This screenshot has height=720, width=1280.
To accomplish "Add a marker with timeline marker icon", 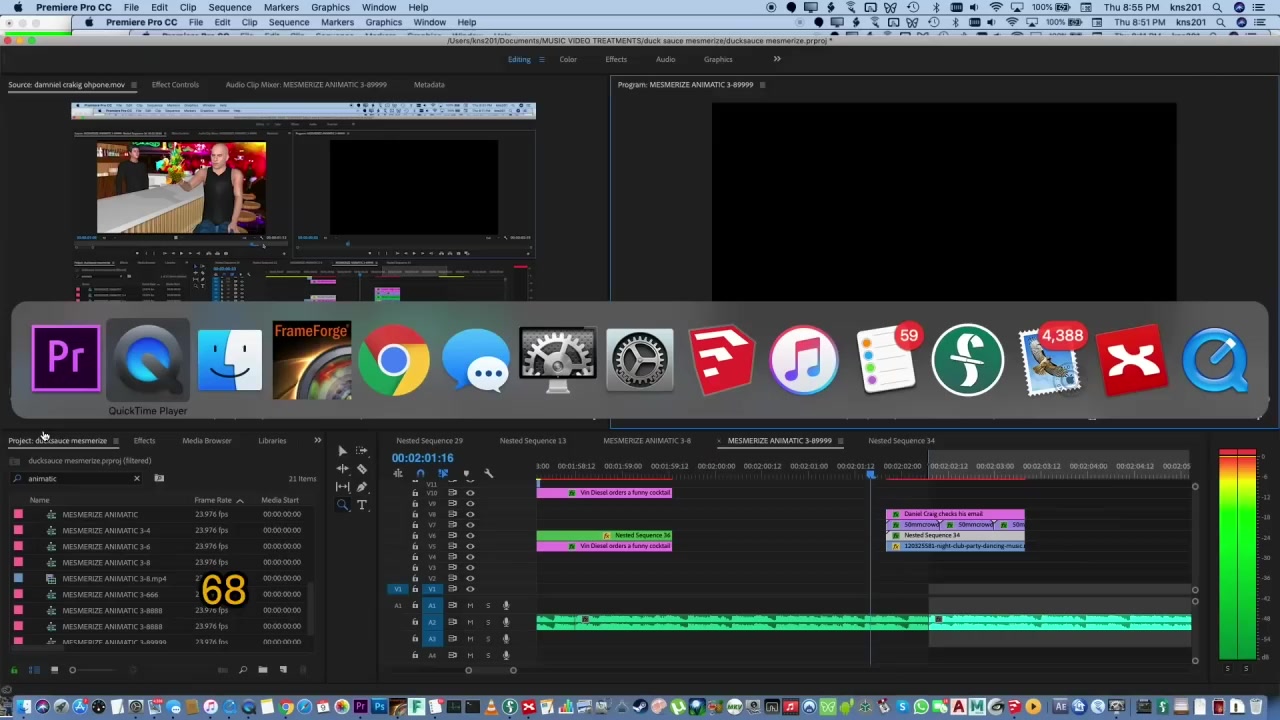I will point(466,473).
